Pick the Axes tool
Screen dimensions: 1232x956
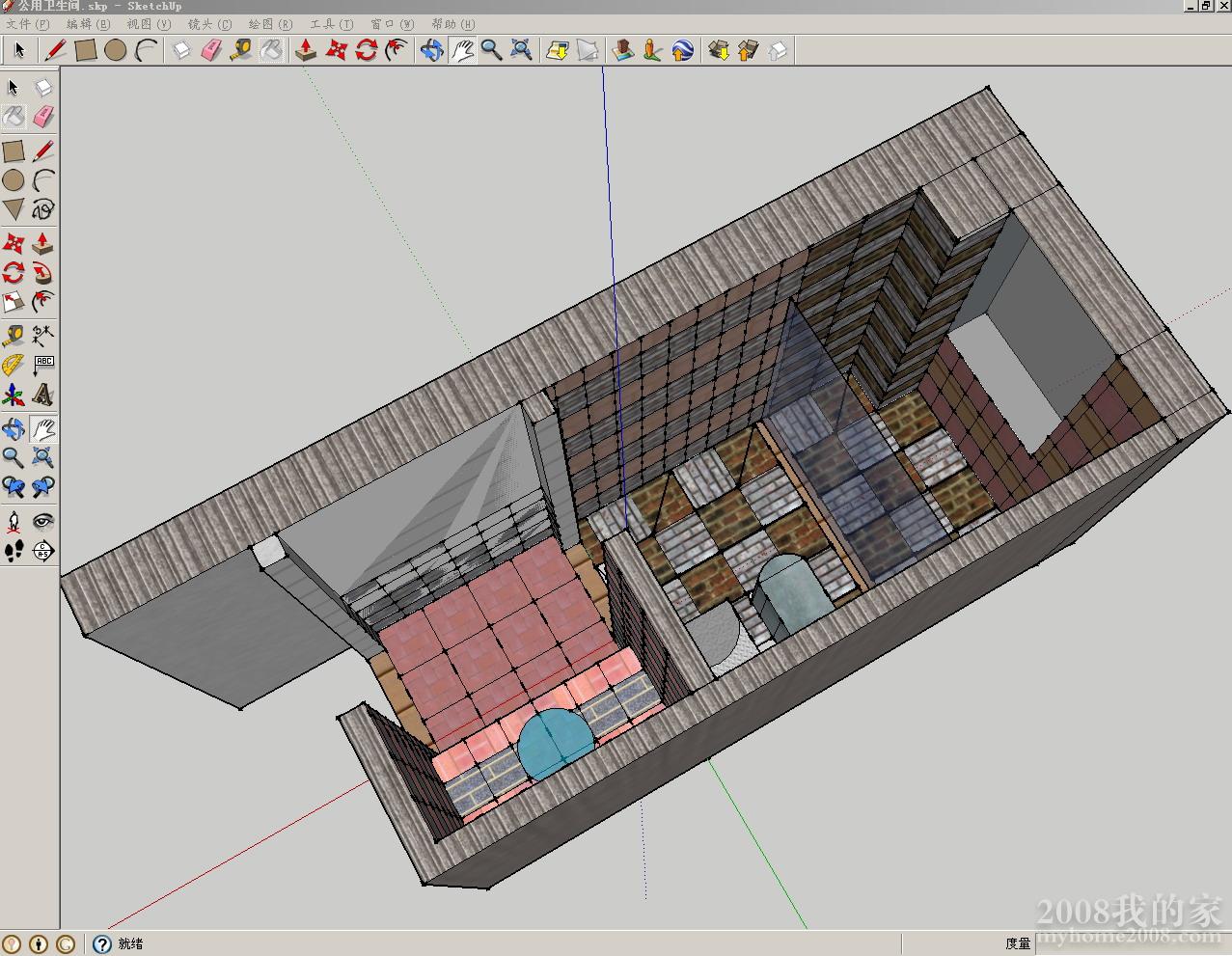pos(14,395)
